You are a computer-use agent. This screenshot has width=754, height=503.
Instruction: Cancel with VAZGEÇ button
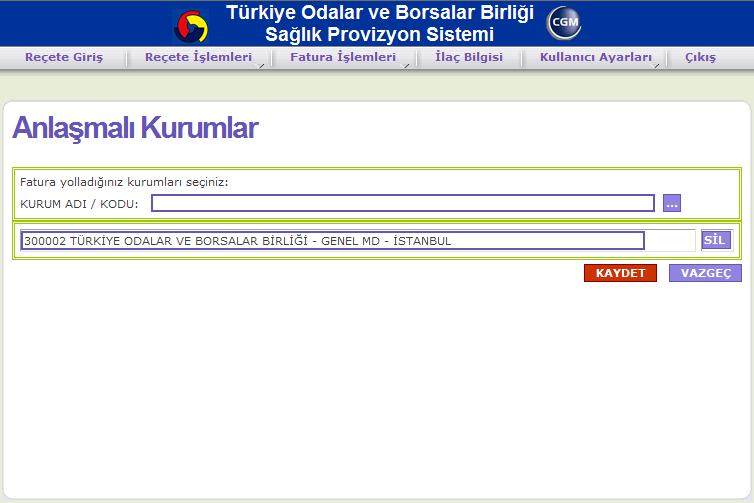(x=705, y=273)
